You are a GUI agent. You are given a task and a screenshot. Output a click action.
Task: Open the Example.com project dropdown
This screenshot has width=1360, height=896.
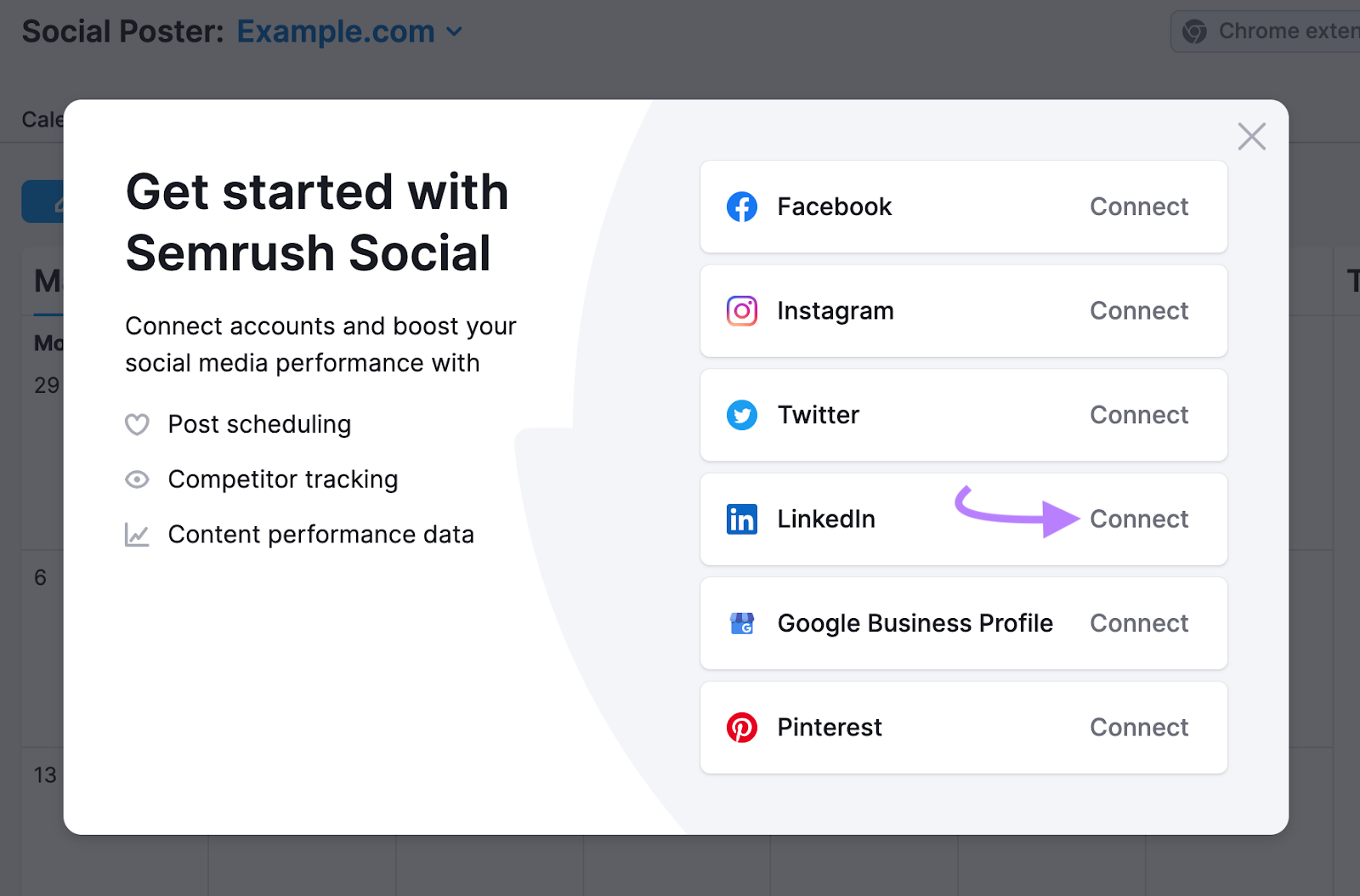click(336, 31)
